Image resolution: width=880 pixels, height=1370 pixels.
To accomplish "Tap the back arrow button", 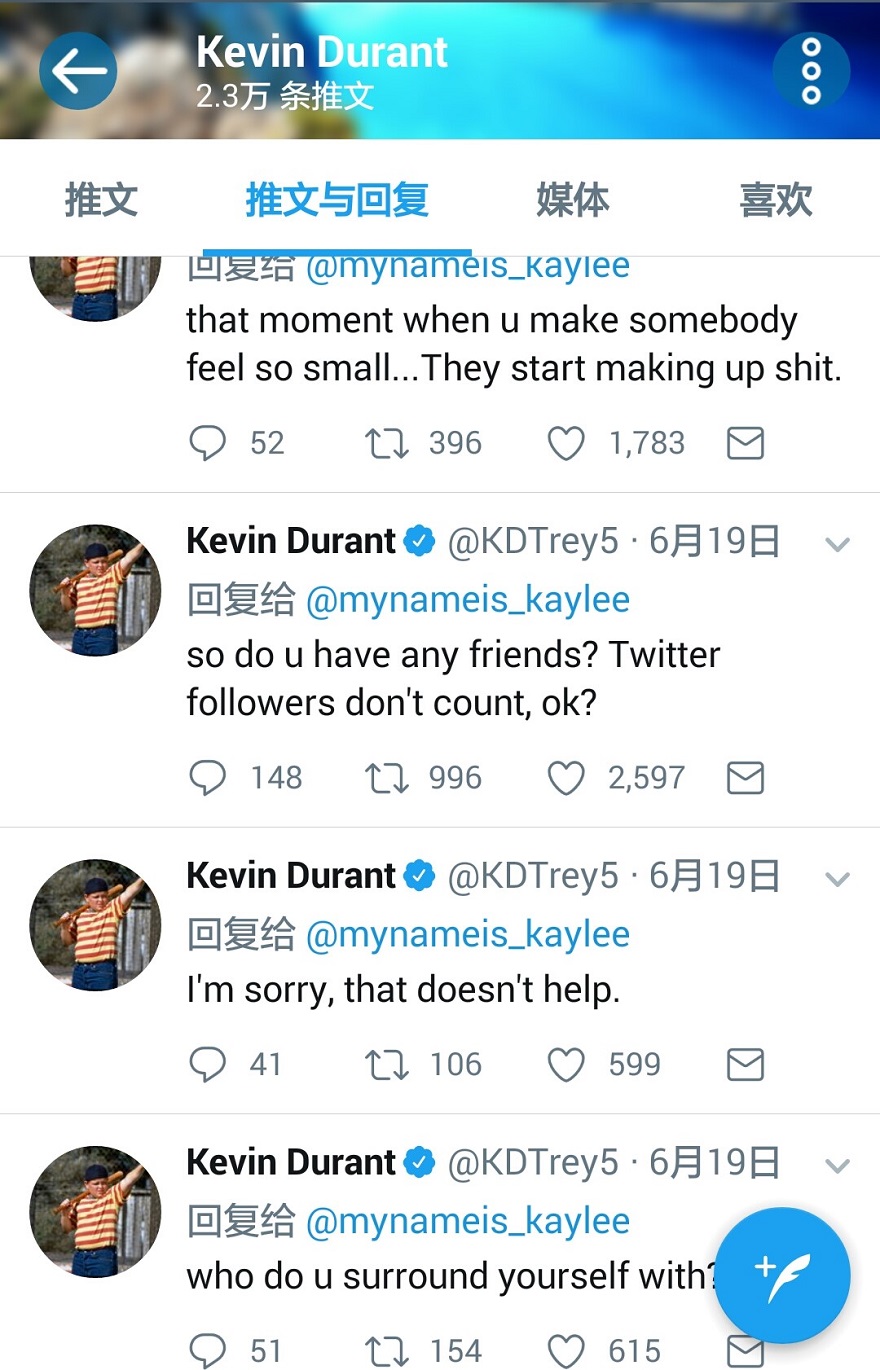I will (78, 71).
